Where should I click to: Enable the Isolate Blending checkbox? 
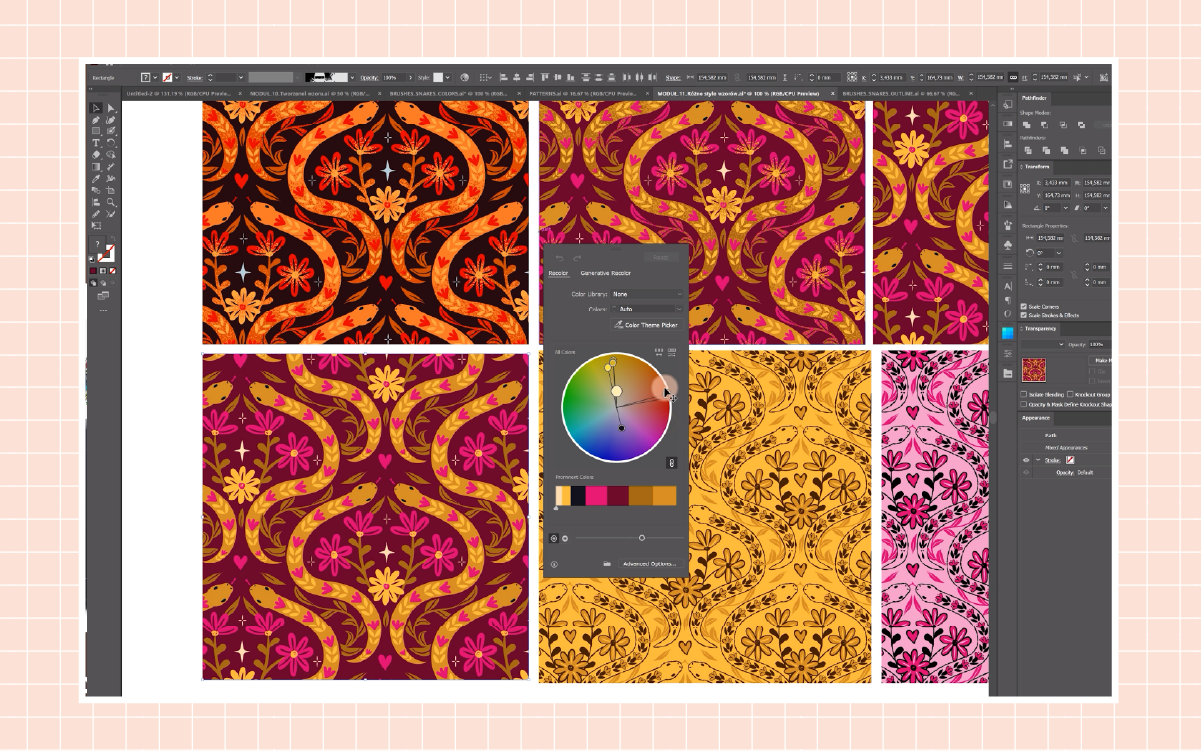click(x=1023, y=394)
